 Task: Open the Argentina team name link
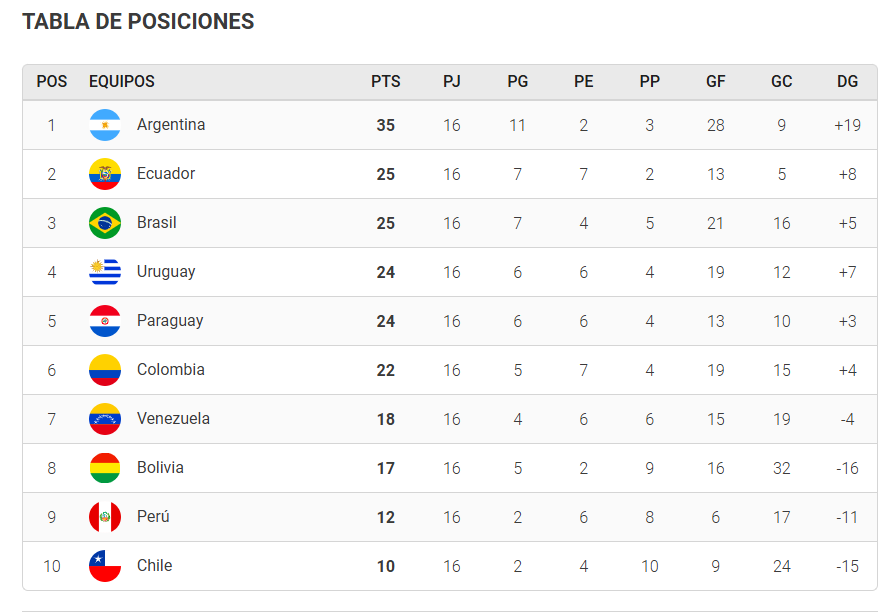click(x=171, y=125)
